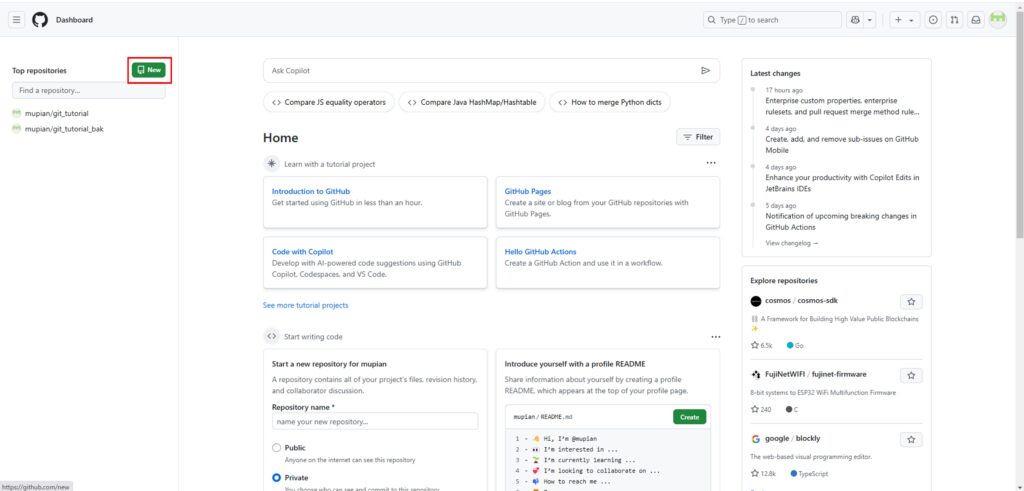Open mupian/git_tutorial repository
This screenshot has width=1024, height=491.
click(x=56, y=113)
